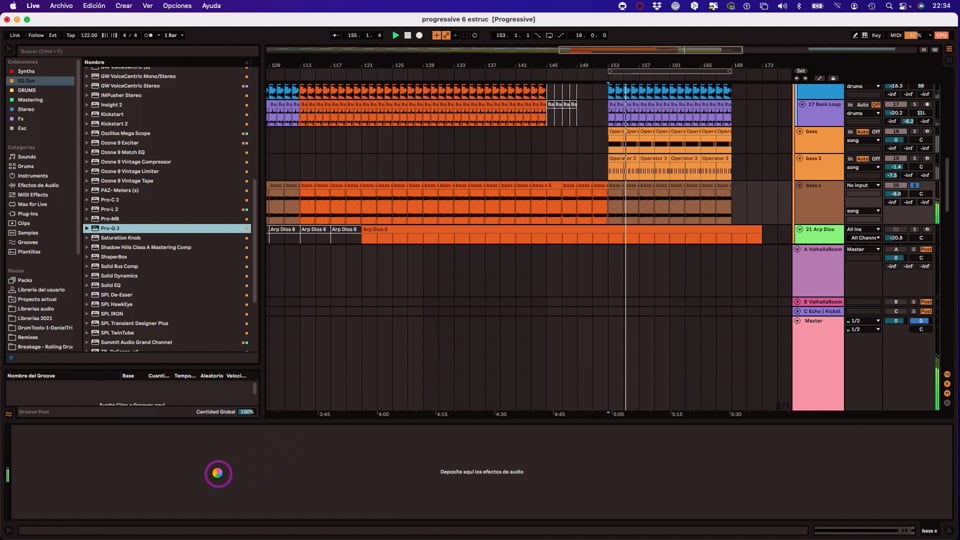This screenshot has height=540, width=960.
Task: Toggle the loop switch in control bar
Action: tap(549, 36)
